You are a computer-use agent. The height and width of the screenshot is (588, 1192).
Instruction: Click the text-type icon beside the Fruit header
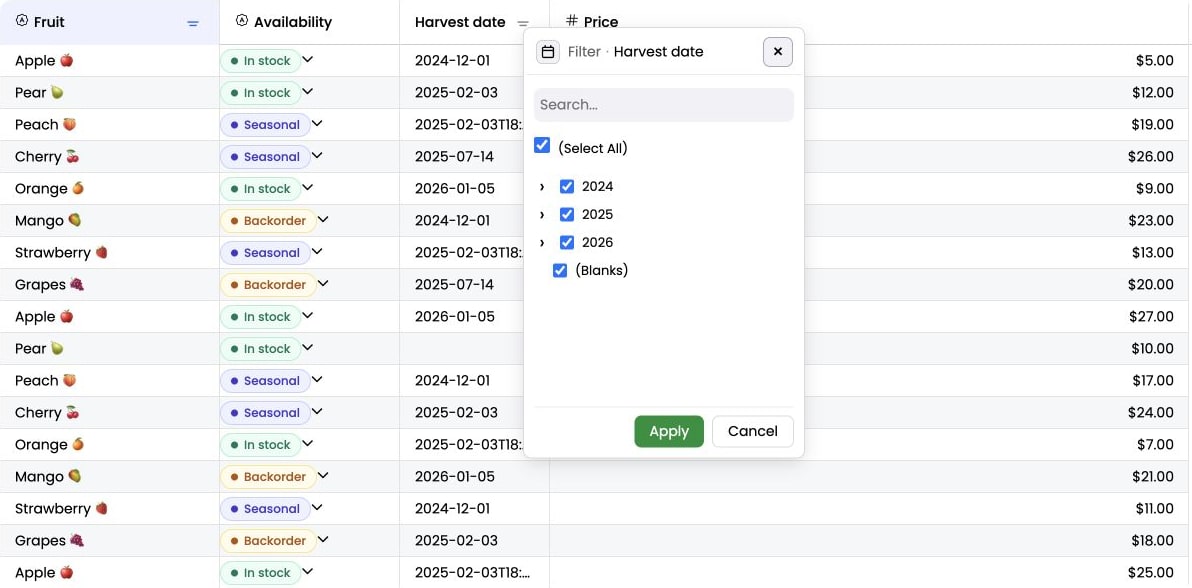pyautogui.click(x=21, y=21)
